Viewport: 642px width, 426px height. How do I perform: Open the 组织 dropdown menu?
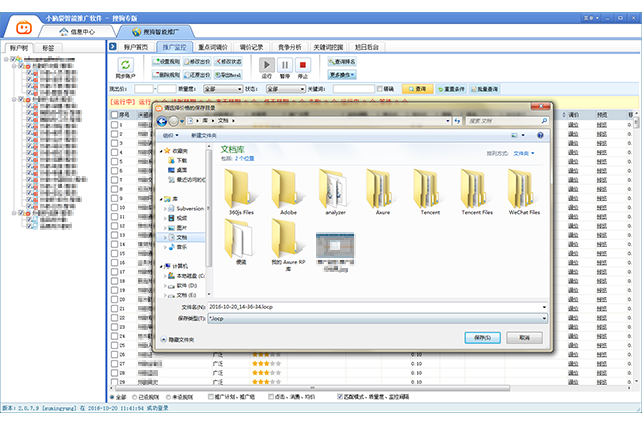(x=170, y=134)
